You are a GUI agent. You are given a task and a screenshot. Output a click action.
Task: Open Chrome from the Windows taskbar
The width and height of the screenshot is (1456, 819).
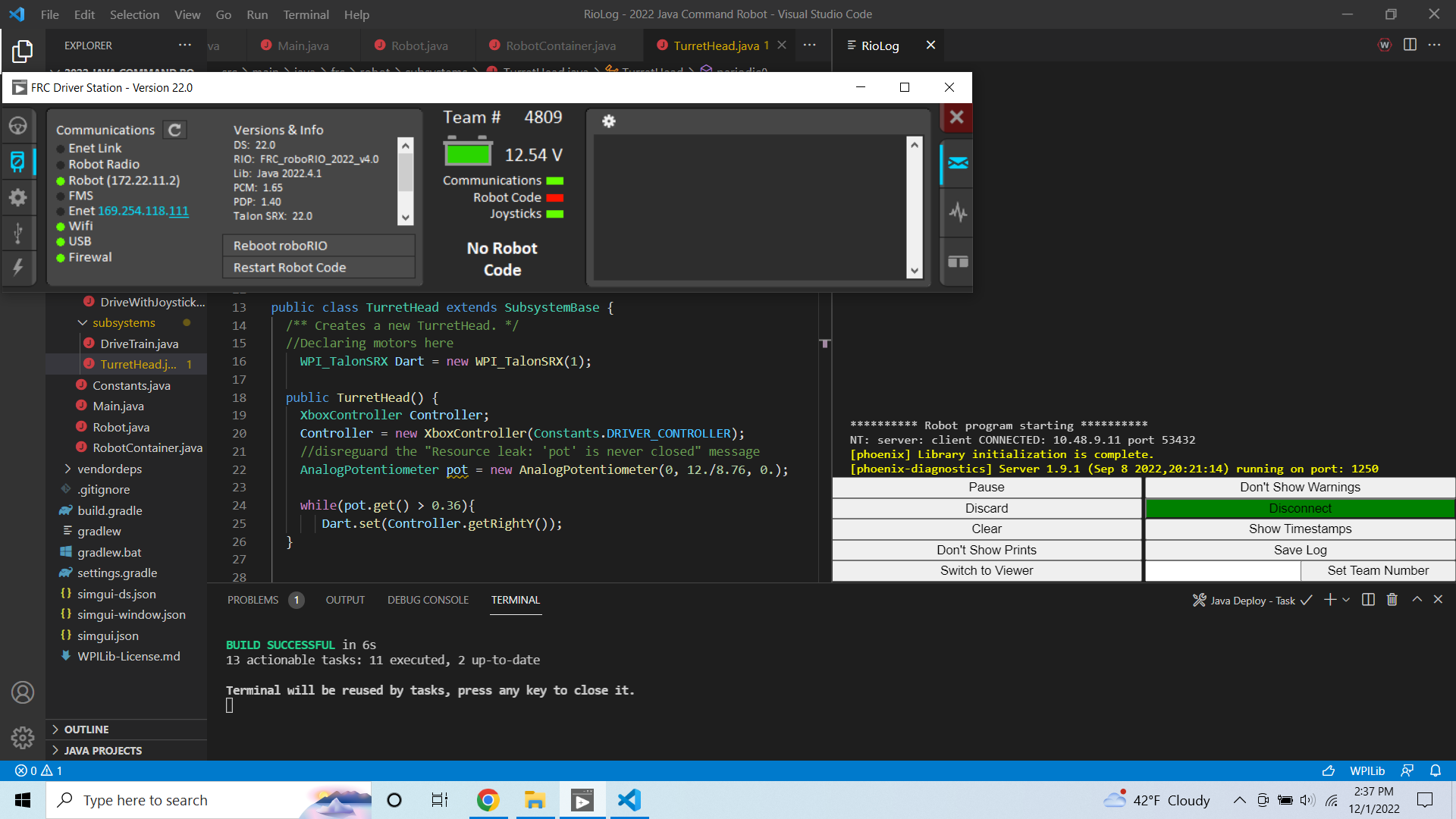488,800
